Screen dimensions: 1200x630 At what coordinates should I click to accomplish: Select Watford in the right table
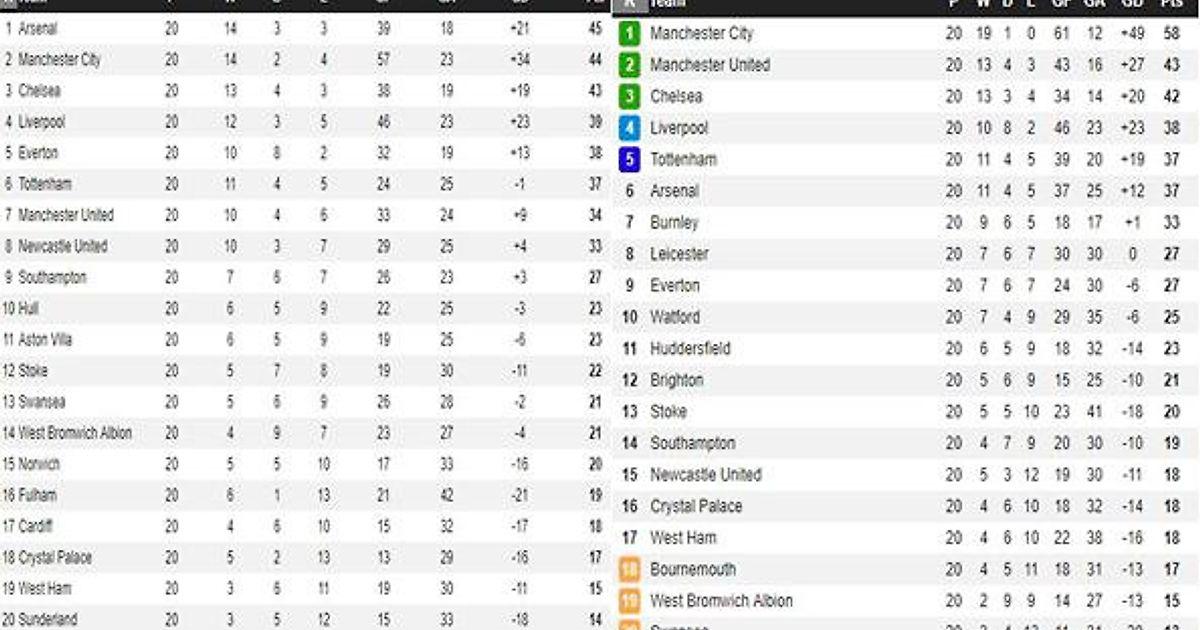coord(675,317)
